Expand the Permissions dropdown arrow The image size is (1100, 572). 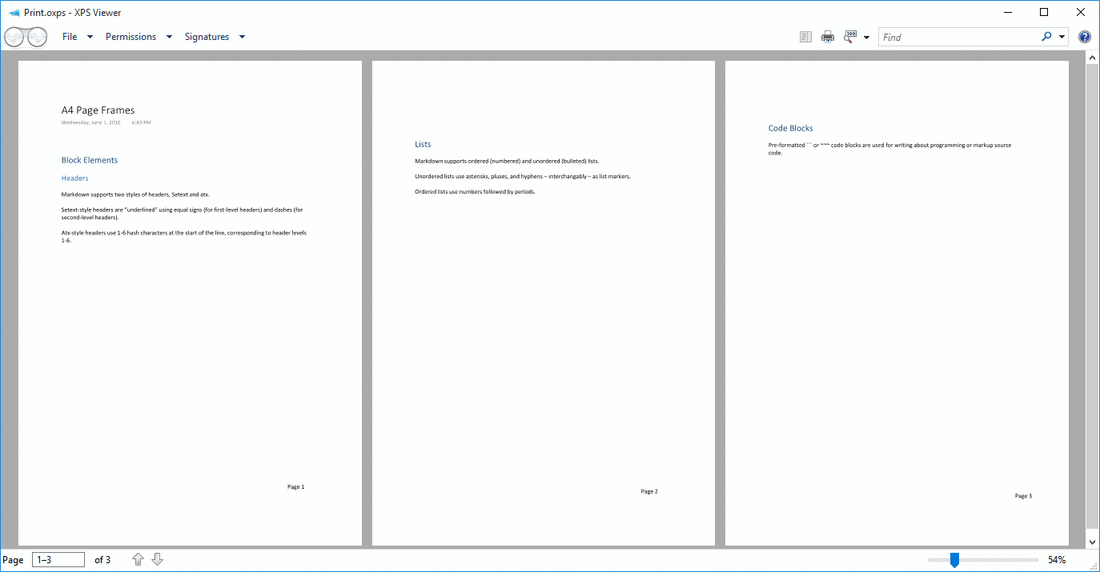coord(169,37)
